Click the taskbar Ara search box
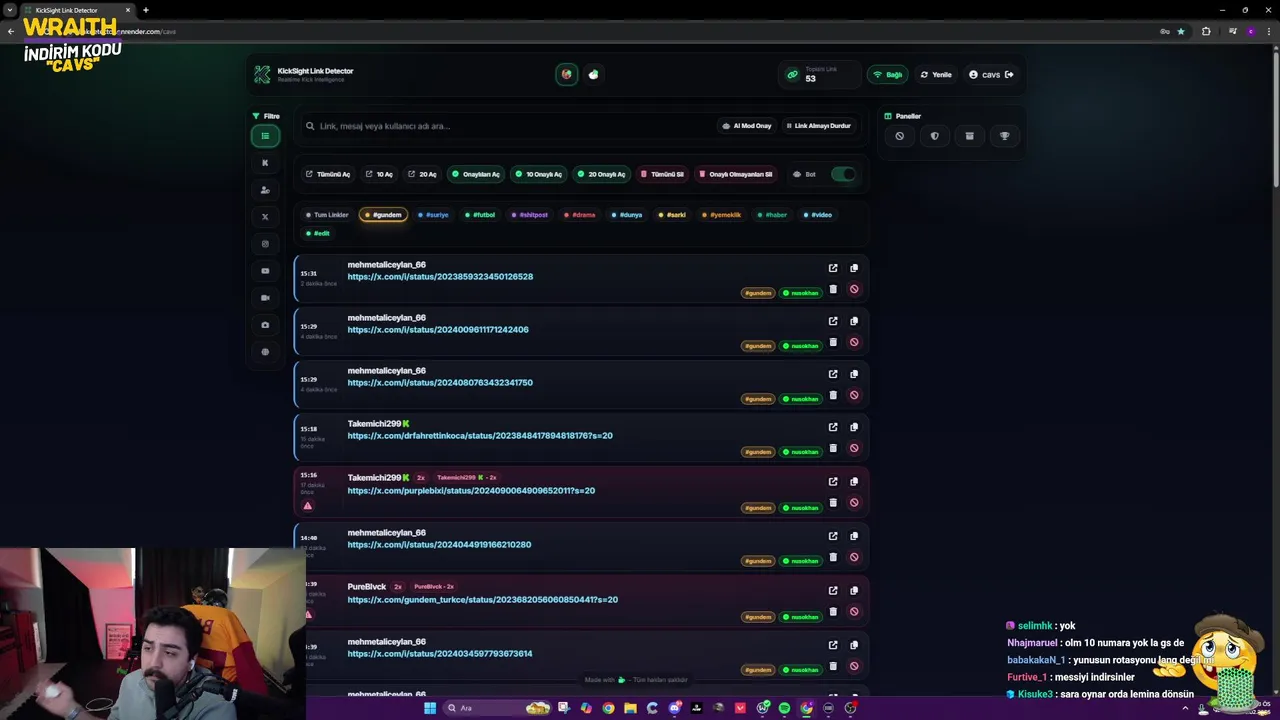Screen dimensions: 1280x720 [483, 708]
